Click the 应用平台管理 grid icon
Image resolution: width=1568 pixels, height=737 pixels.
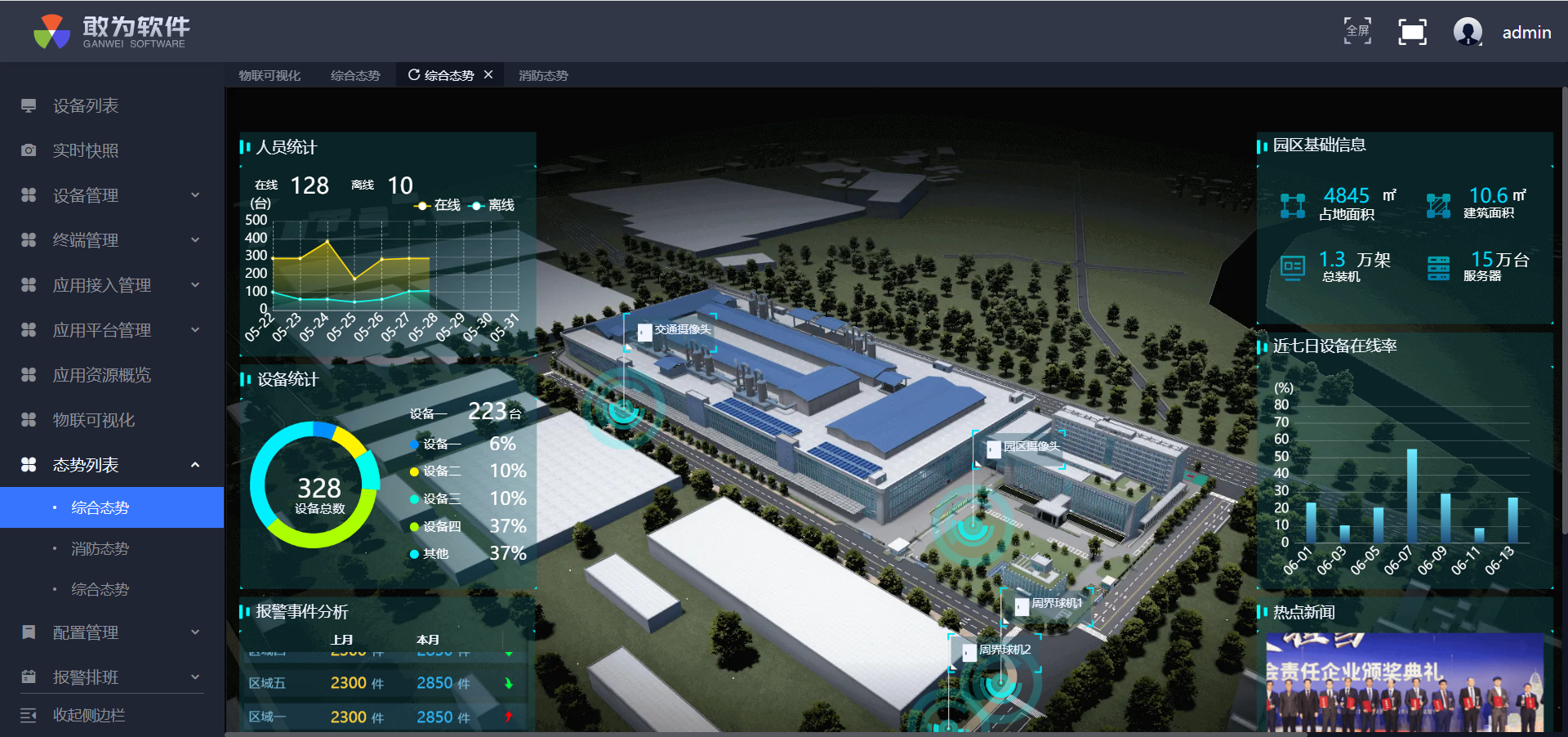29,330
